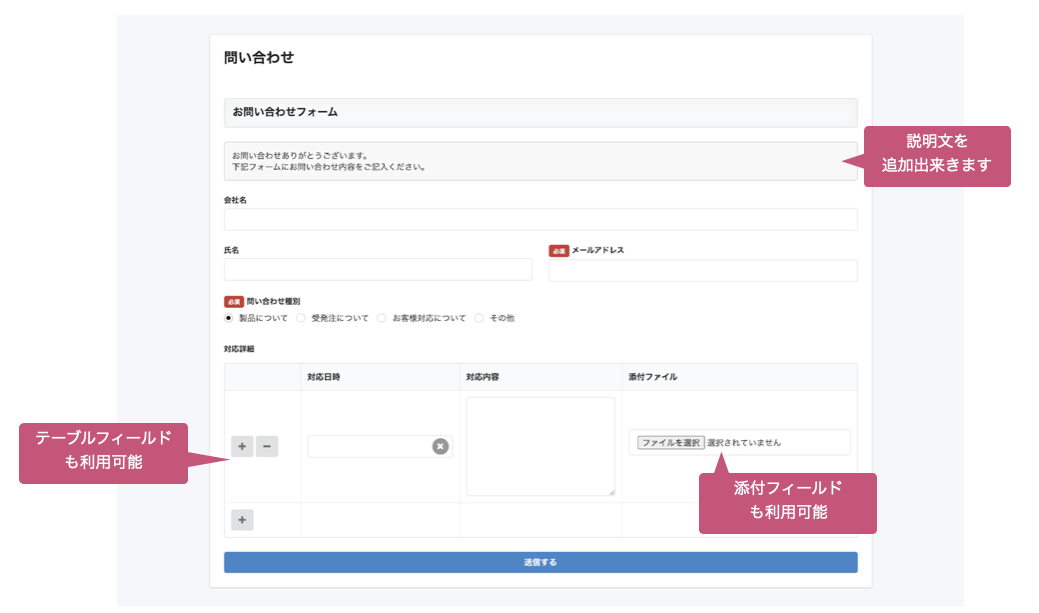Click the plus icon in the bottom table row

point(242,520)
